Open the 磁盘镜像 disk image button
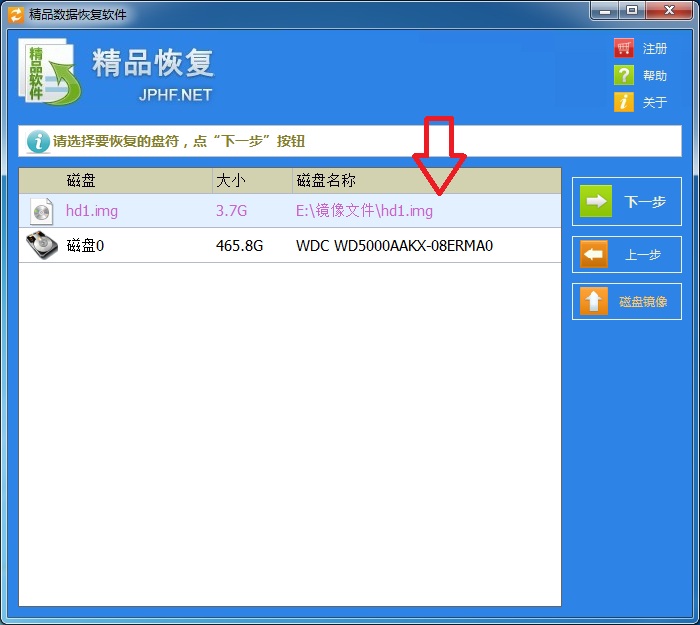The width and height of the screenshot is (700, 625). pos(626,301)
